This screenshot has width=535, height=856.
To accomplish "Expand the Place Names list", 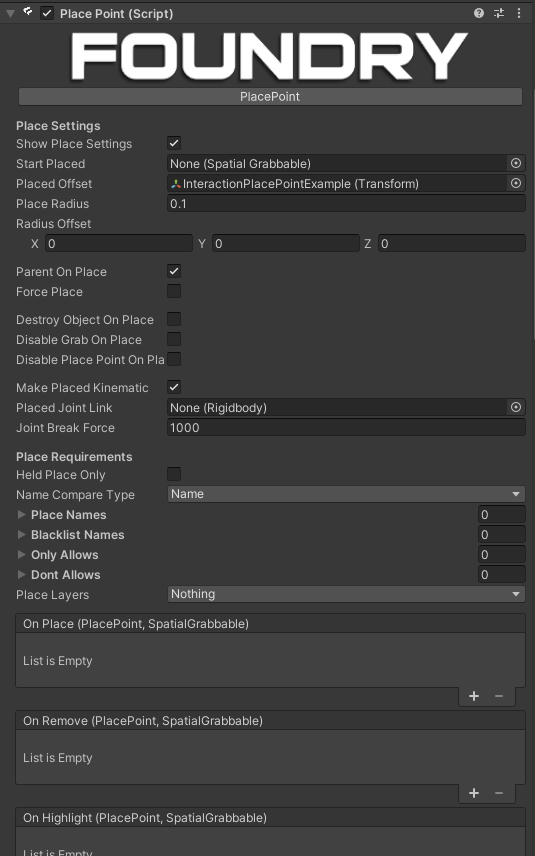I will (x=21, y=514).
